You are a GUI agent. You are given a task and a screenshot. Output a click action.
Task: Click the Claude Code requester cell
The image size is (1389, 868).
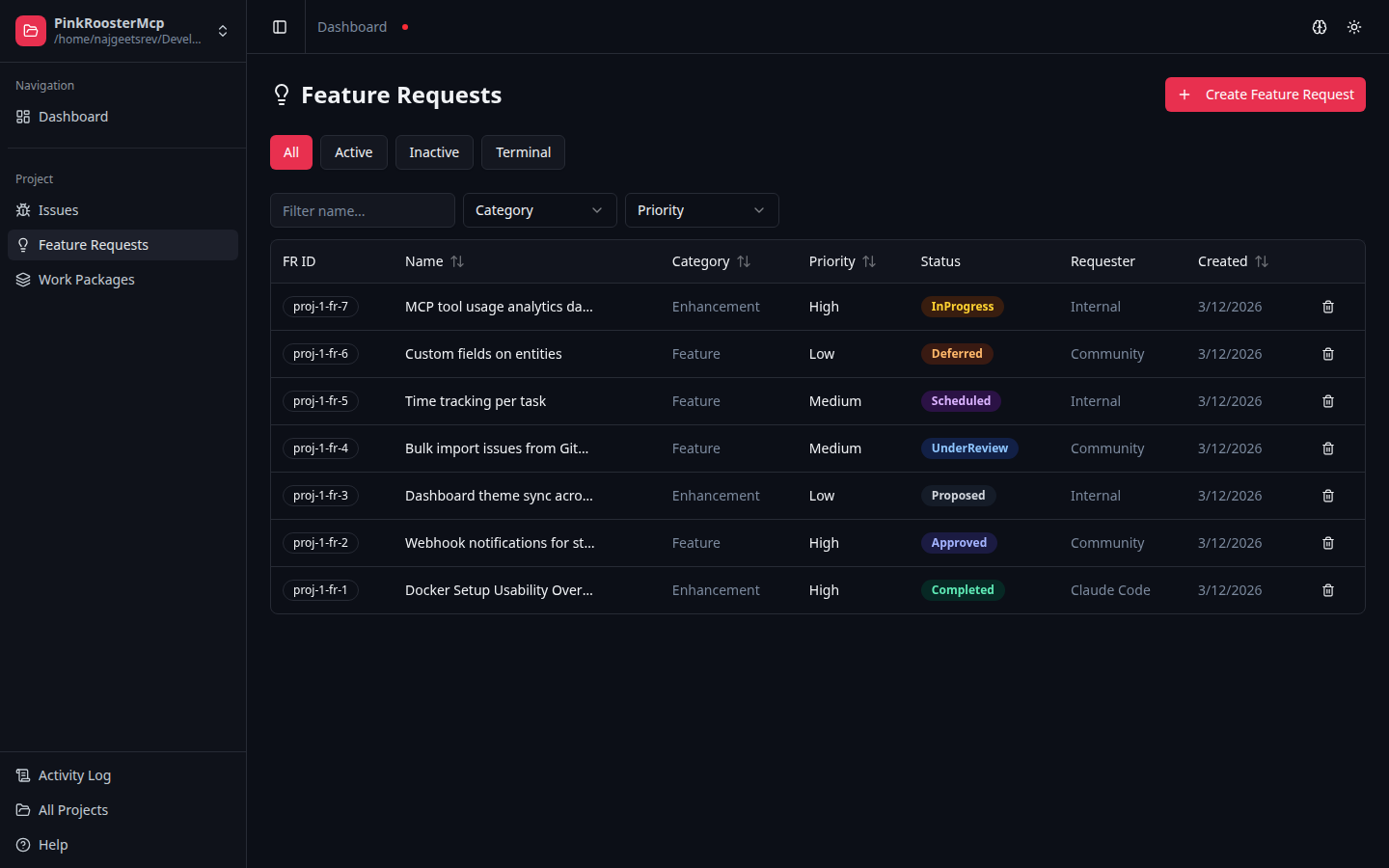pyautogui.click(x=1110, y=590)
